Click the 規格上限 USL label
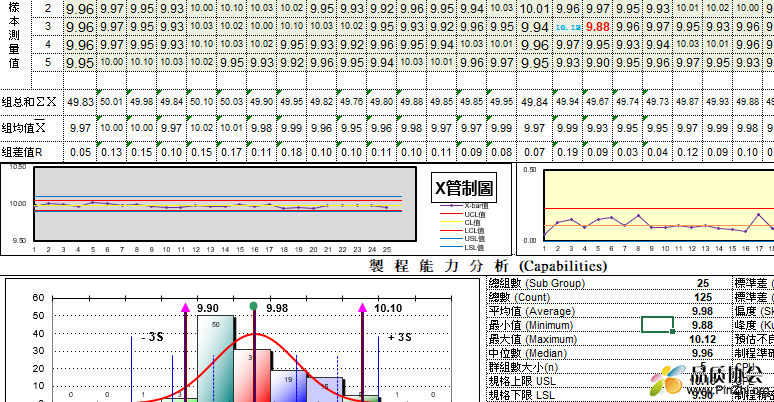This screenshot has width=774, height=402. (522, 381)
